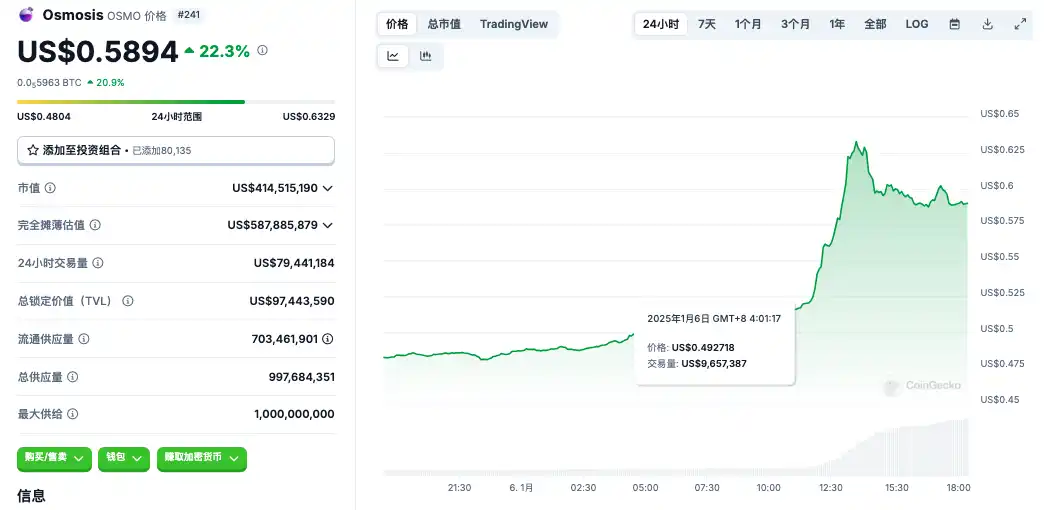This screenshot has width=1044, height=510.
Task: Click info icon next to 流通供应量 value
Action: (328, 339)
